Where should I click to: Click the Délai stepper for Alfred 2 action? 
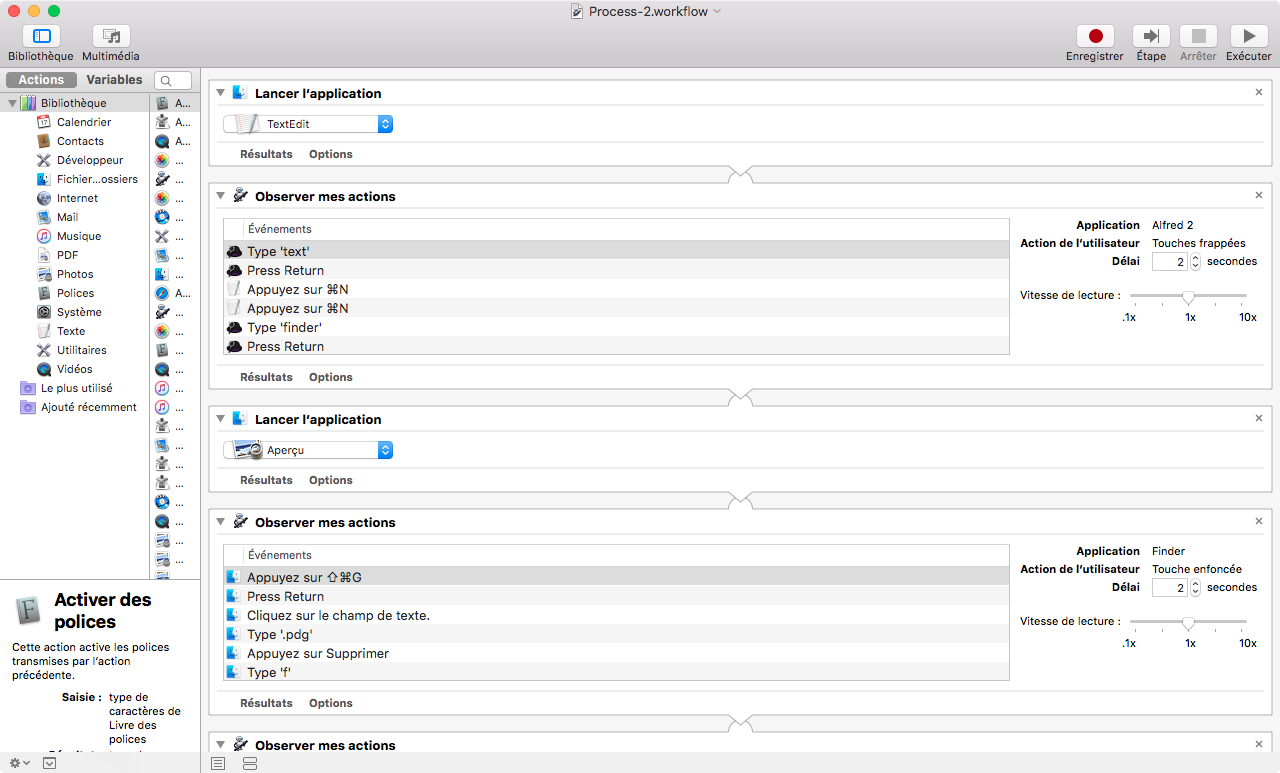[x=1195, y=262]
